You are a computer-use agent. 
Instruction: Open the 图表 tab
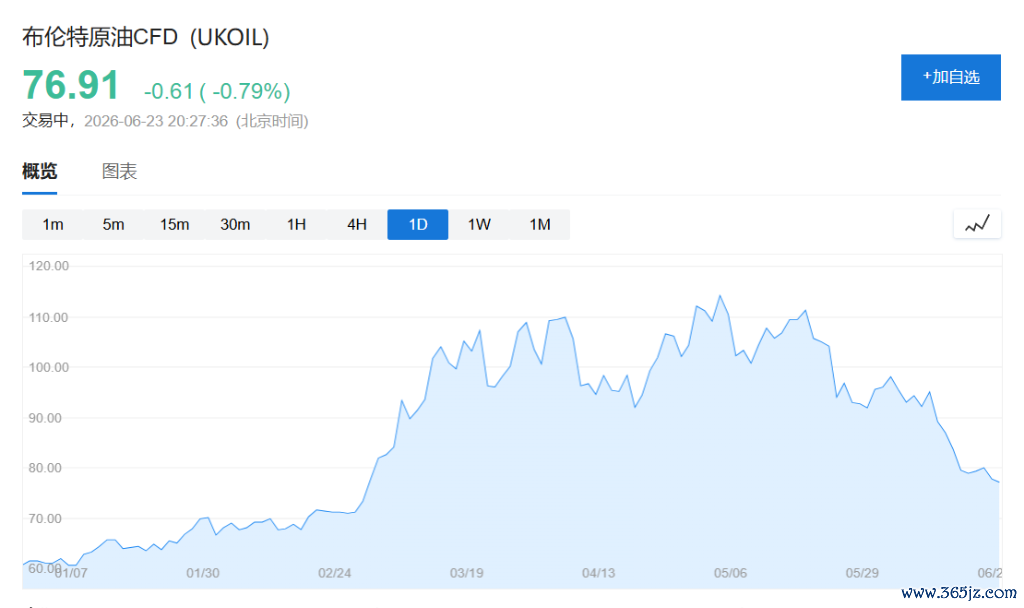(x=120, y=172)
